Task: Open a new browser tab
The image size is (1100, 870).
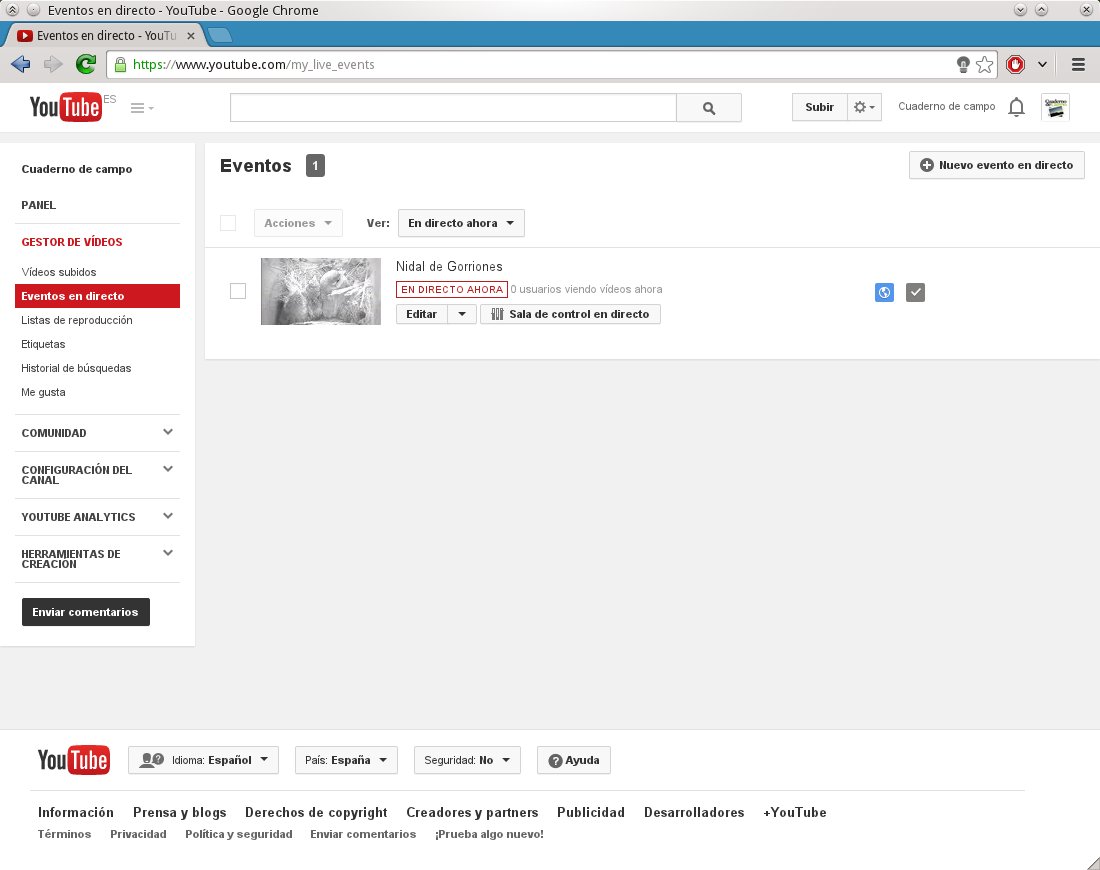Action: tap(220, 35)
